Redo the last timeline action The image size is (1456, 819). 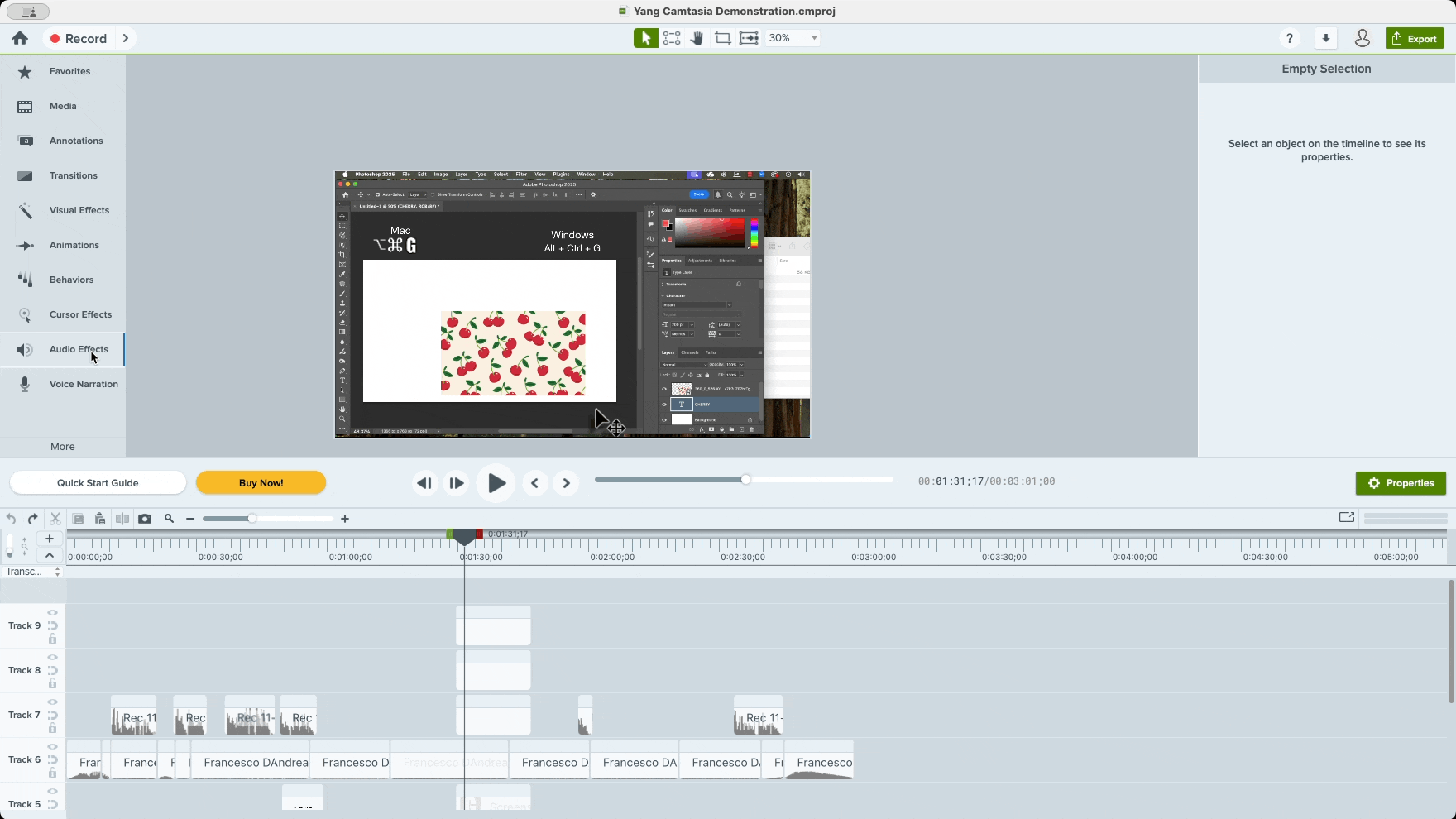(32, 519)
